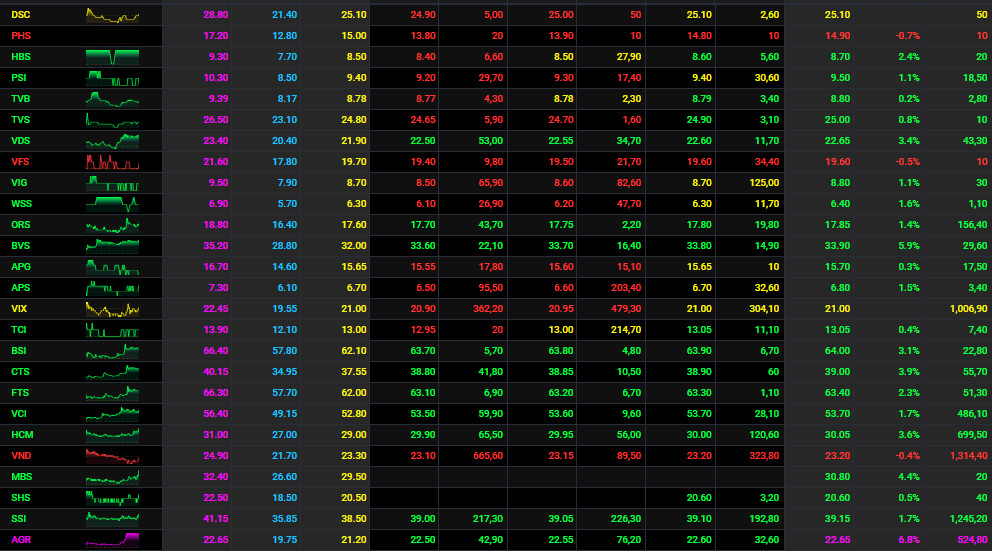Select the DSC ticker symbol

pos(20,15)
